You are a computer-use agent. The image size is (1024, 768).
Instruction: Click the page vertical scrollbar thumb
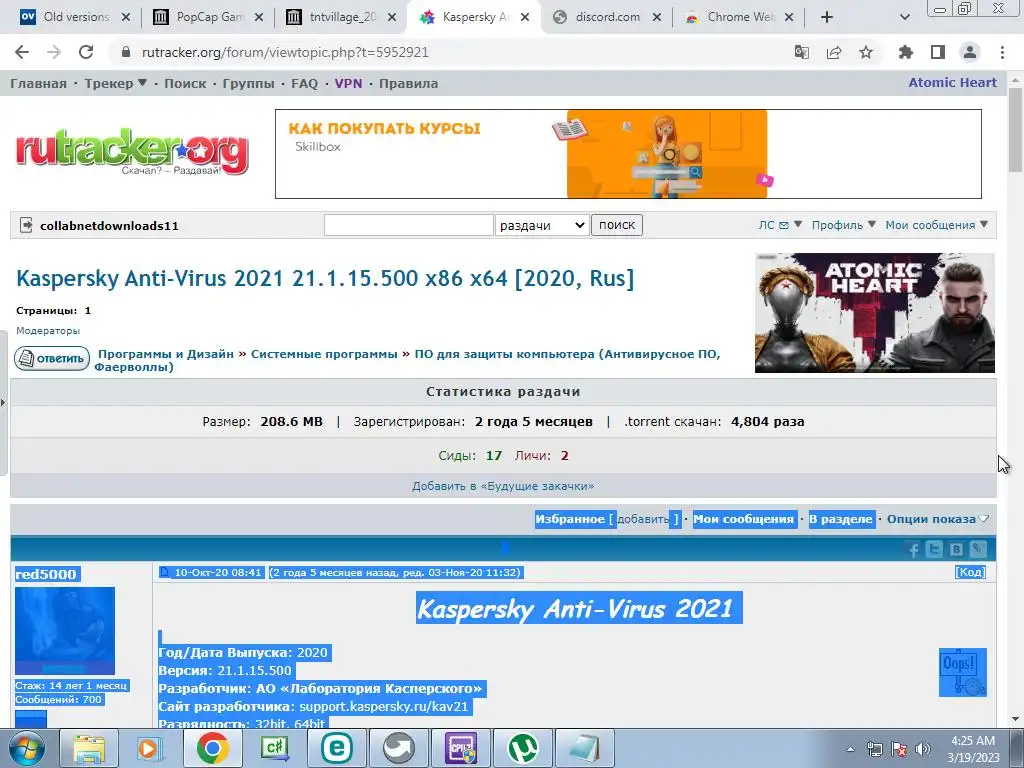pos(1016,131)
